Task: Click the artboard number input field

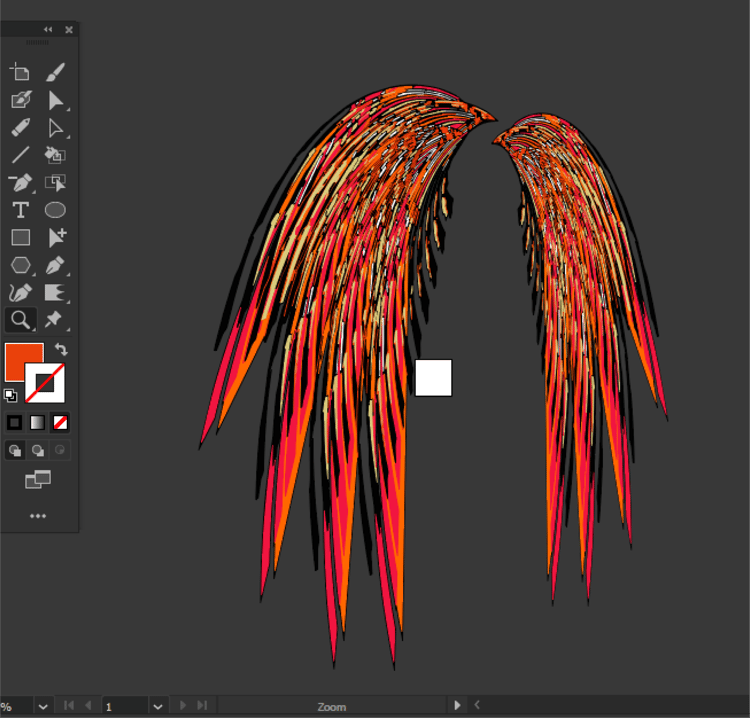Action: point(125,707)
